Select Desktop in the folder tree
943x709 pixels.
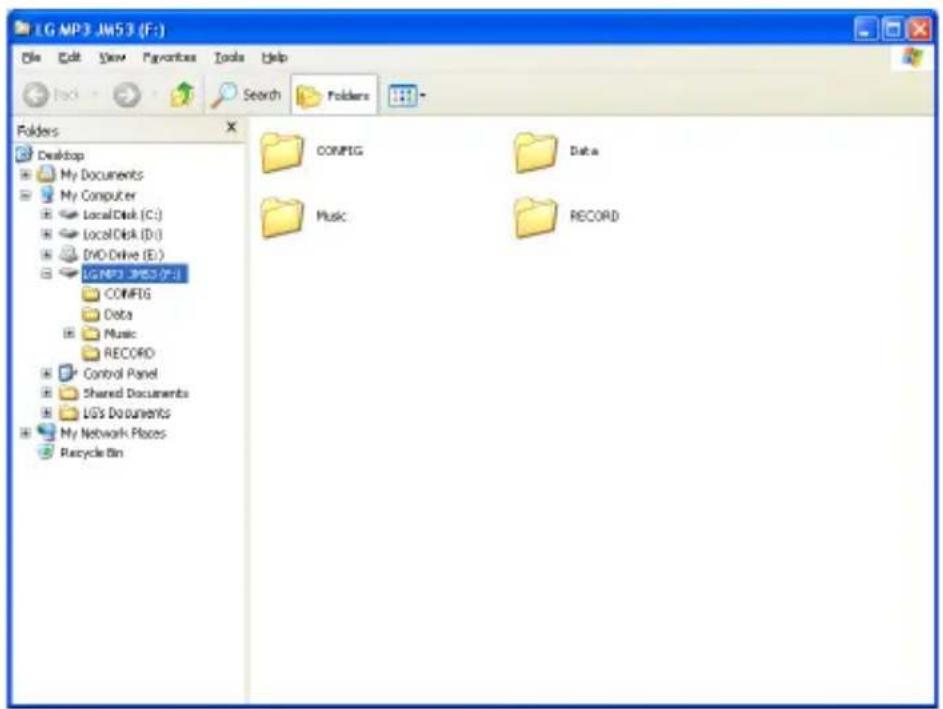(x=61, y=155)
